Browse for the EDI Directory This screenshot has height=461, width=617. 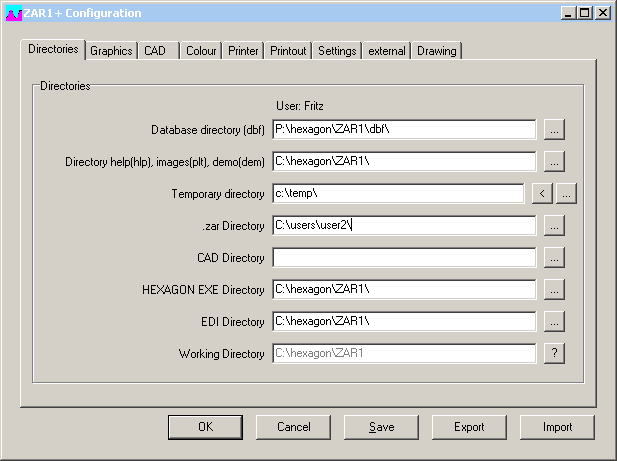(x=554, y=321)
